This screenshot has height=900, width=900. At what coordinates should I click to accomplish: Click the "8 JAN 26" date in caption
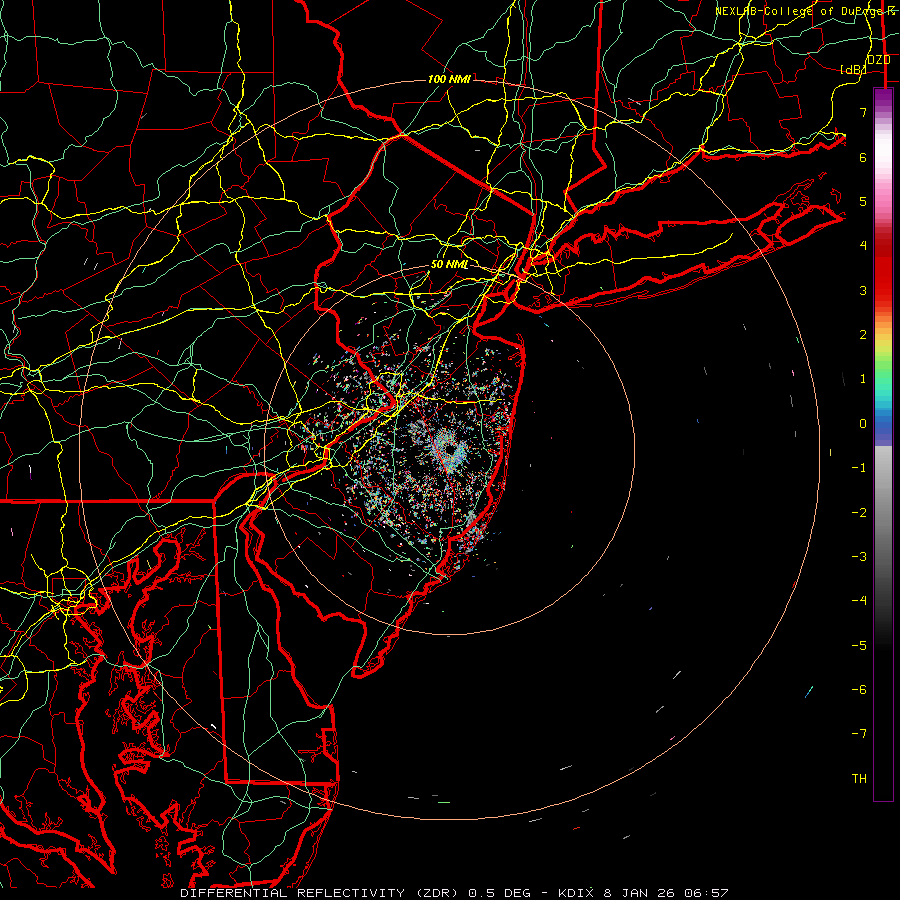[x=639, y=893]
